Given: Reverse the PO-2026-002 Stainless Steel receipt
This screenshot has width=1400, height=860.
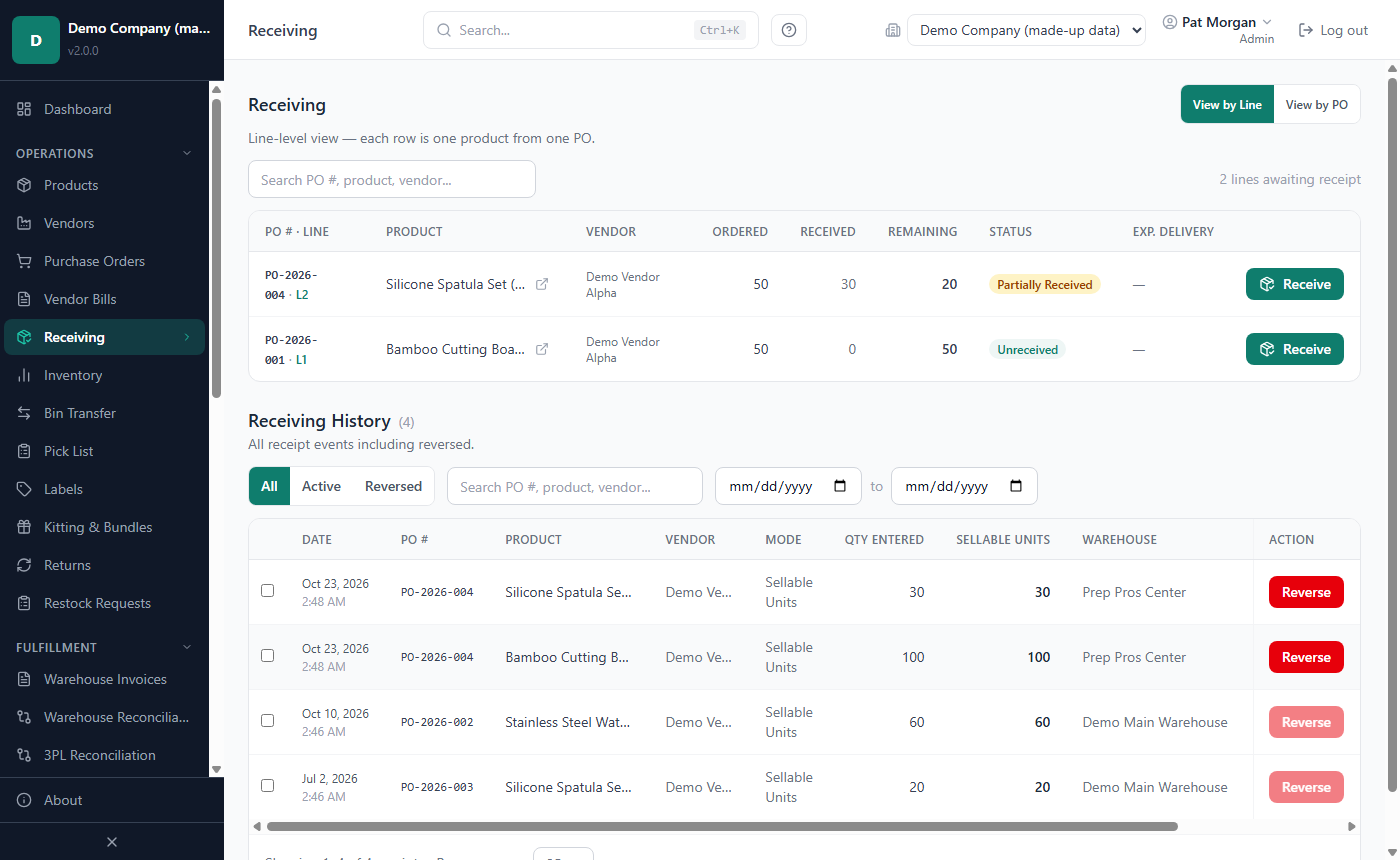Looking at the screenshot, I should click(x=1306, y=722).
